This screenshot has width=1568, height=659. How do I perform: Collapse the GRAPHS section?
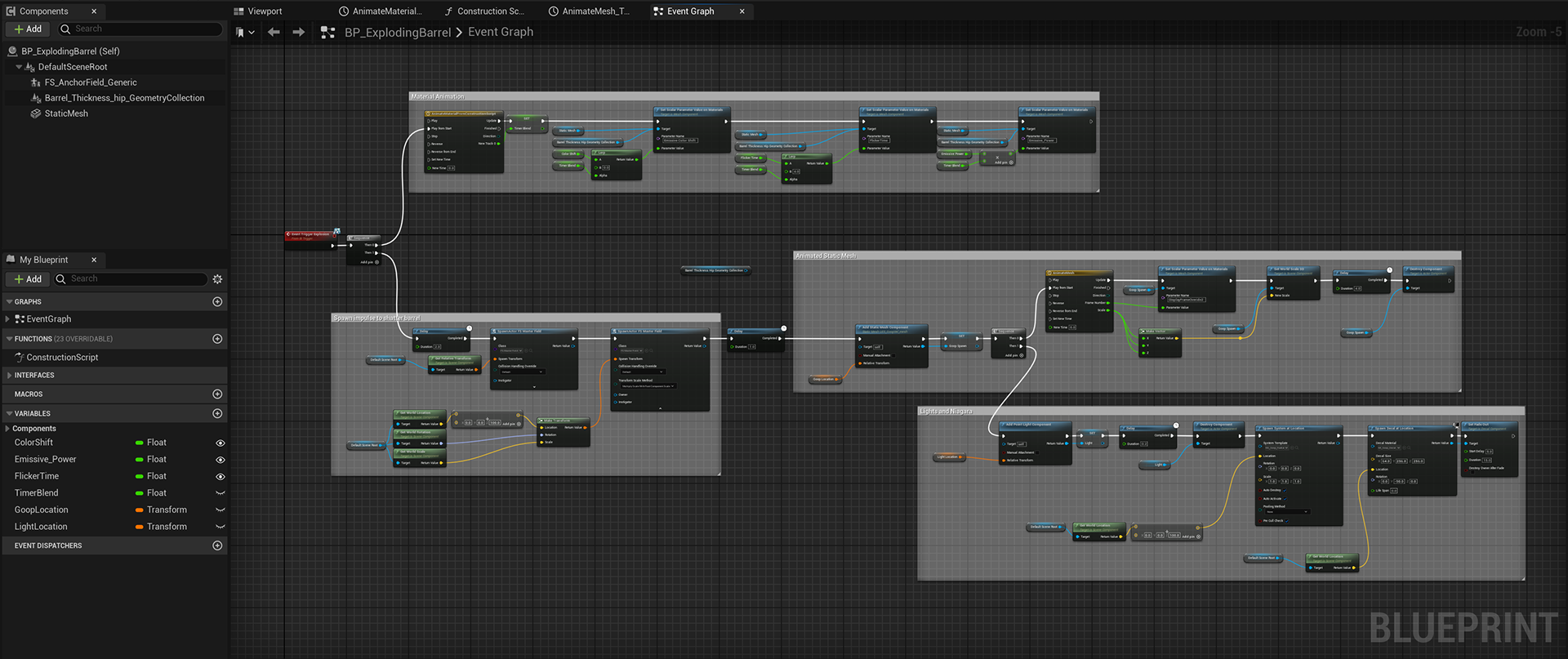click(x=8, y=302)
